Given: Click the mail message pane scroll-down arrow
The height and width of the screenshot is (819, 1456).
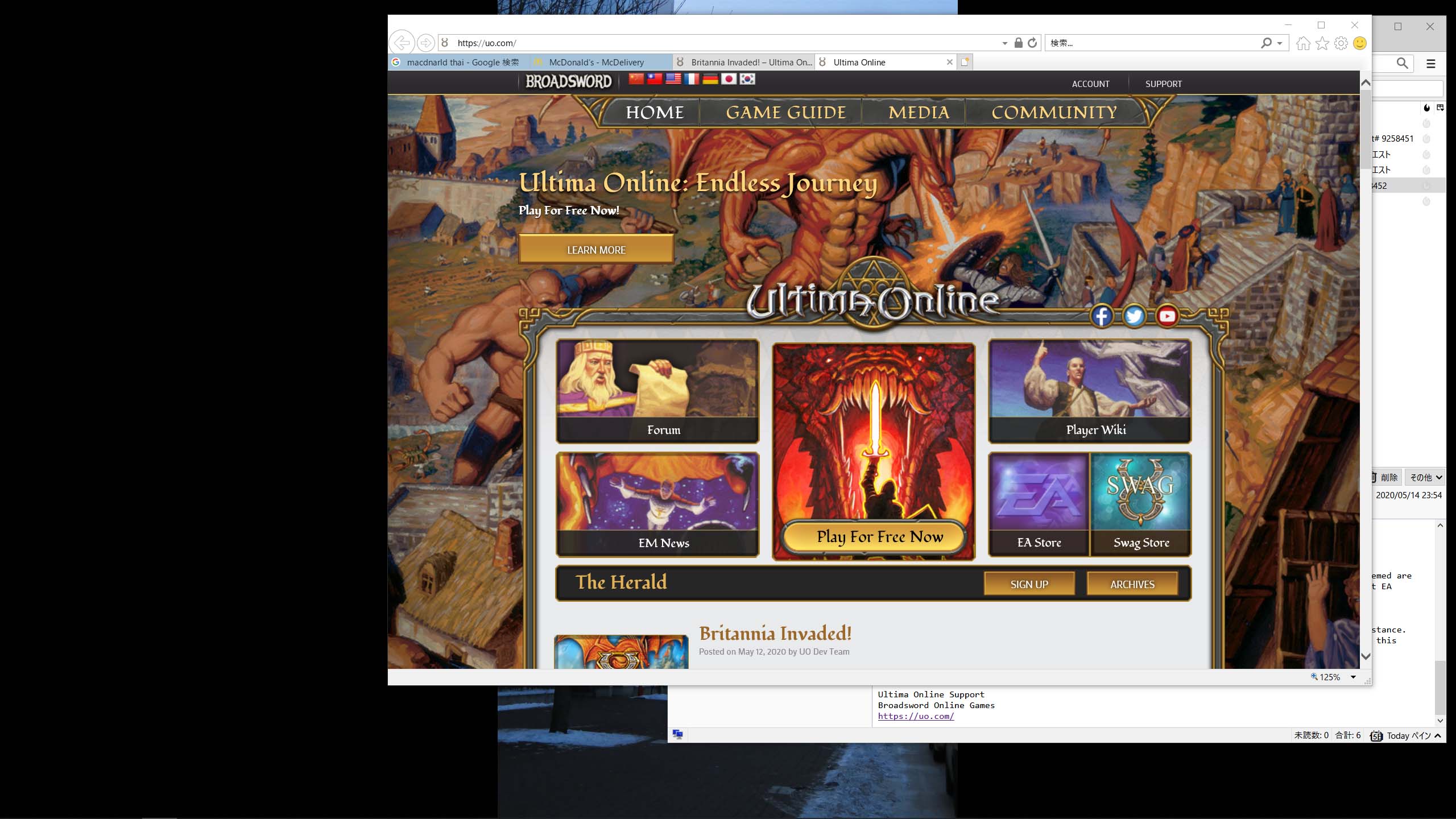Looking at the screenshot, I should coord(1440,721).
